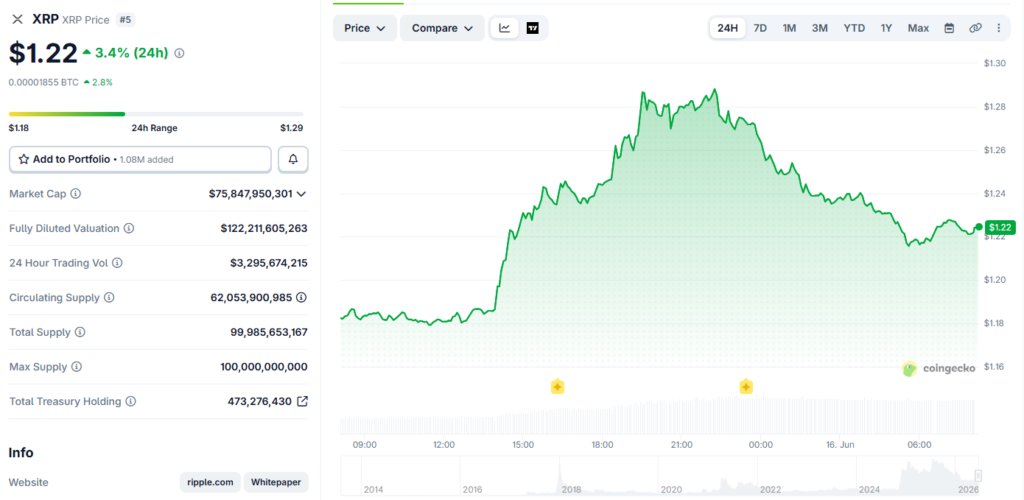Click the info icon beside 3.4% (24h)
The height and width of the screenshot is (500, 1024).
[x=180, y=54]
